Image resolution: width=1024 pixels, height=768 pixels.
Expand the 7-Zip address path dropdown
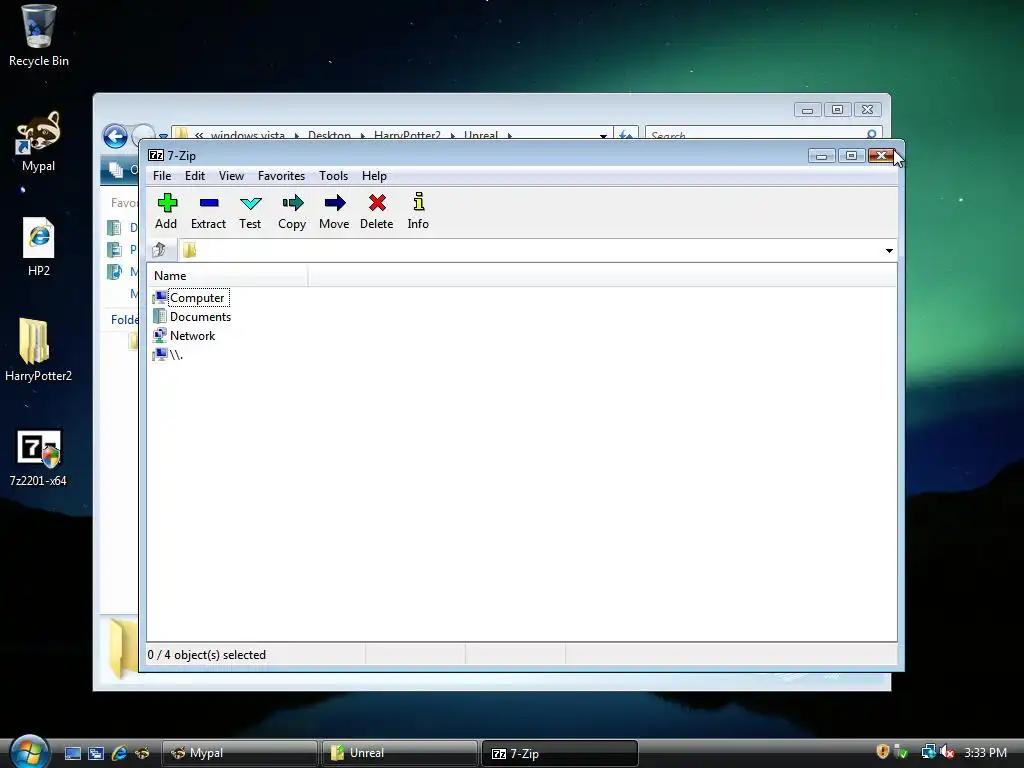[x=889, y=251]
